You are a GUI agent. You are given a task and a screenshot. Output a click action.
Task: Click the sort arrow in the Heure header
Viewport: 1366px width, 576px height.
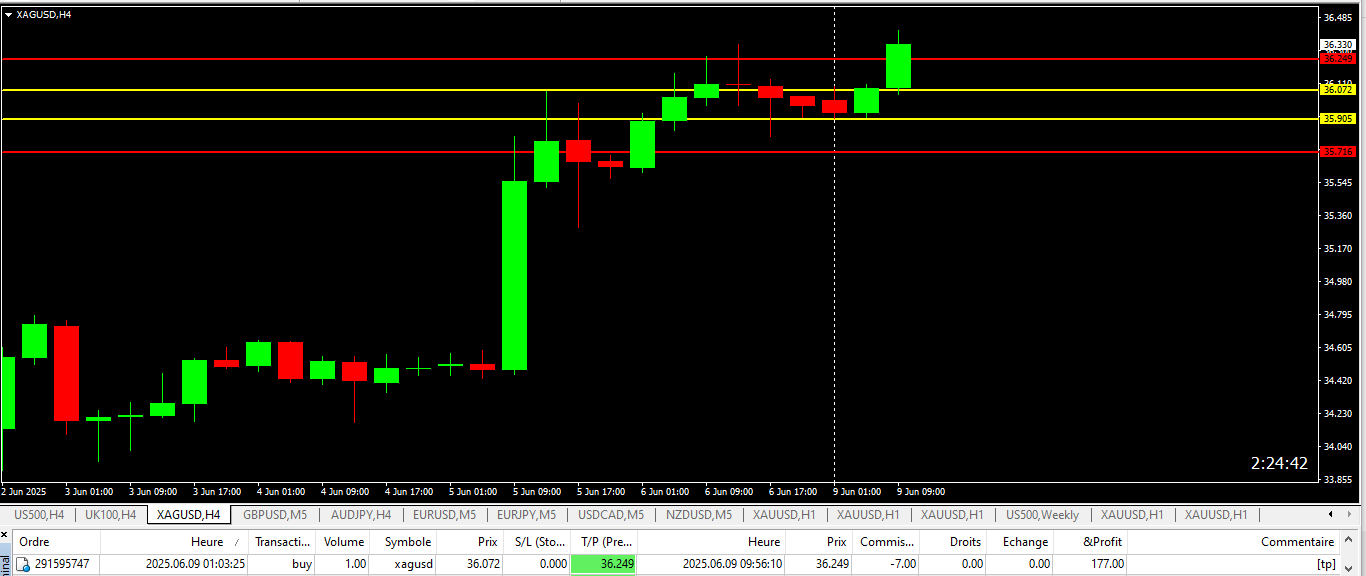coord(236,542)
